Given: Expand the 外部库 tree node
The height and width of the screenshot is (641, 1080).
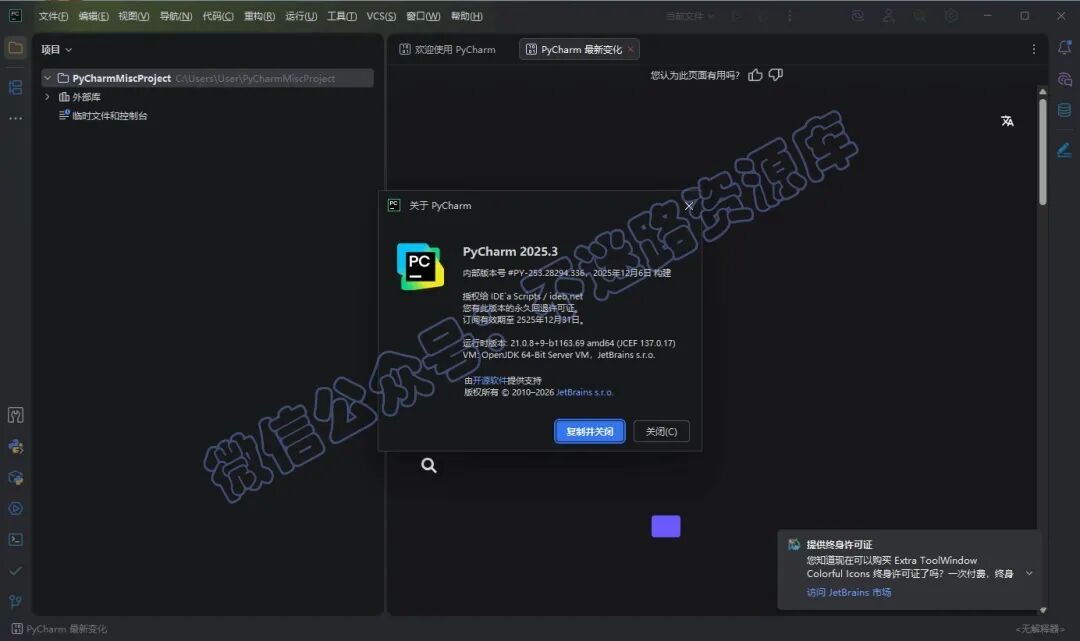Looking at the screenshot, I should (x=47, y=97).
